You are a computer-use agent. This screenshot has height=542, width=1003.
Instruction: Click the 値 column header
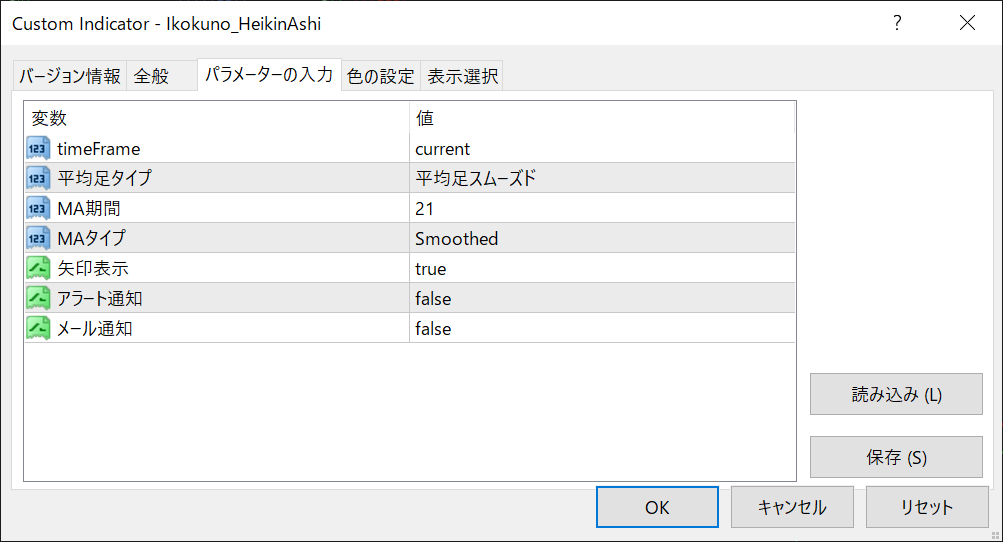pyautogui.click(x=425, y=118)
